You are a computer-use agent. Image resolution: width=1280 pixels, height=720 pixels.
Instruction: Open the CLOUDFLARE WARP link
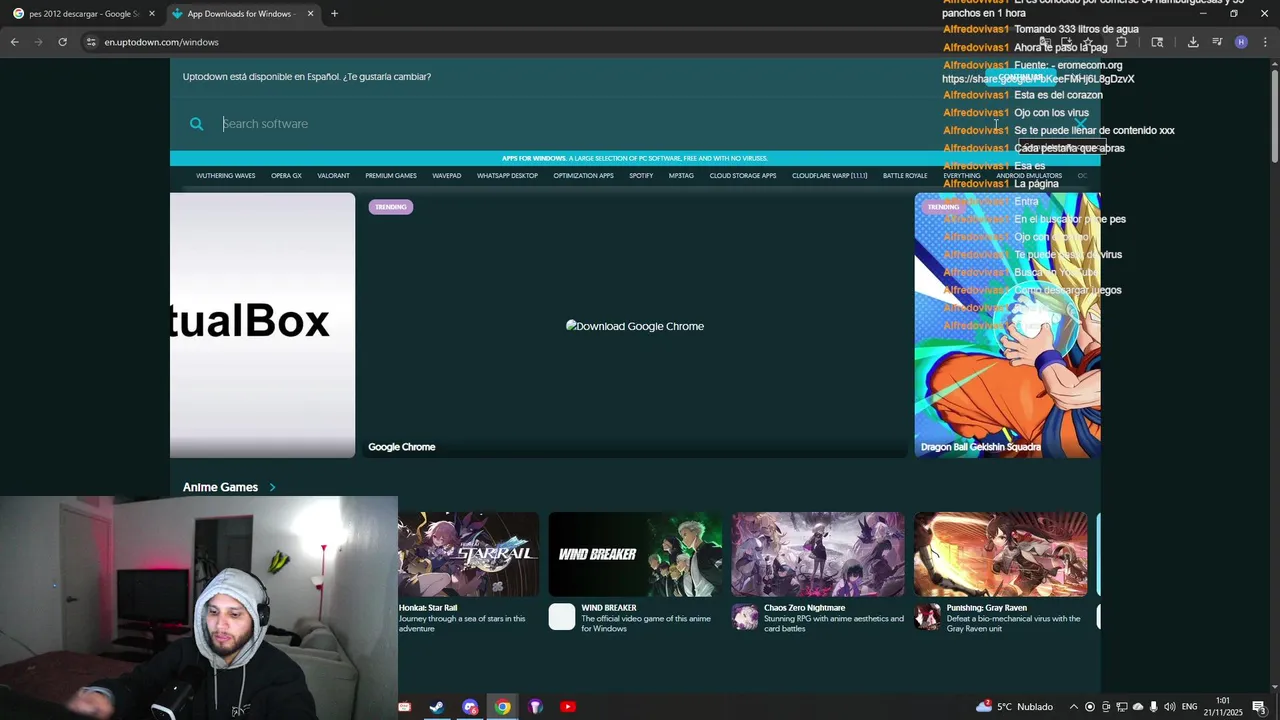point(829,176)
